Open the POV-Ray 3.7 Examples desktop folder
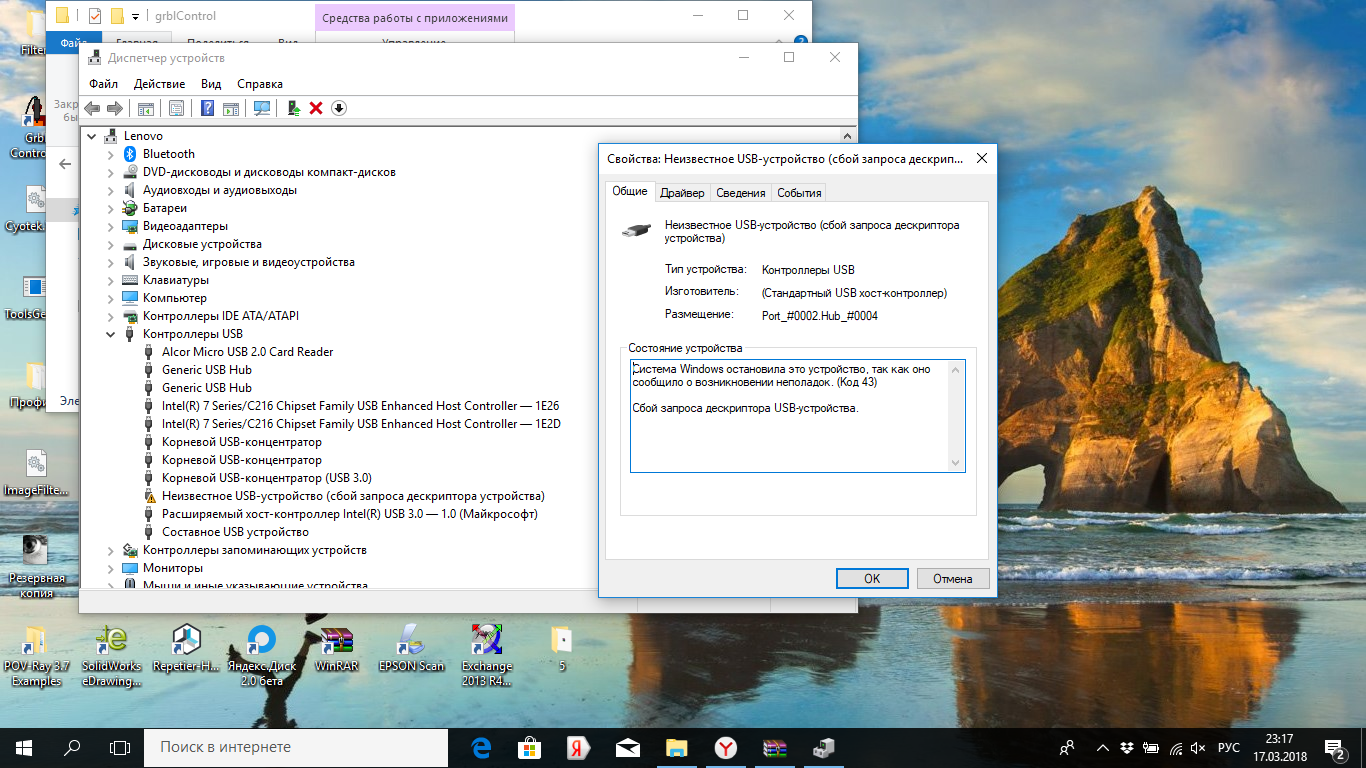Image resolution: width=1366 pixels, height=768 pixels. 36,656
